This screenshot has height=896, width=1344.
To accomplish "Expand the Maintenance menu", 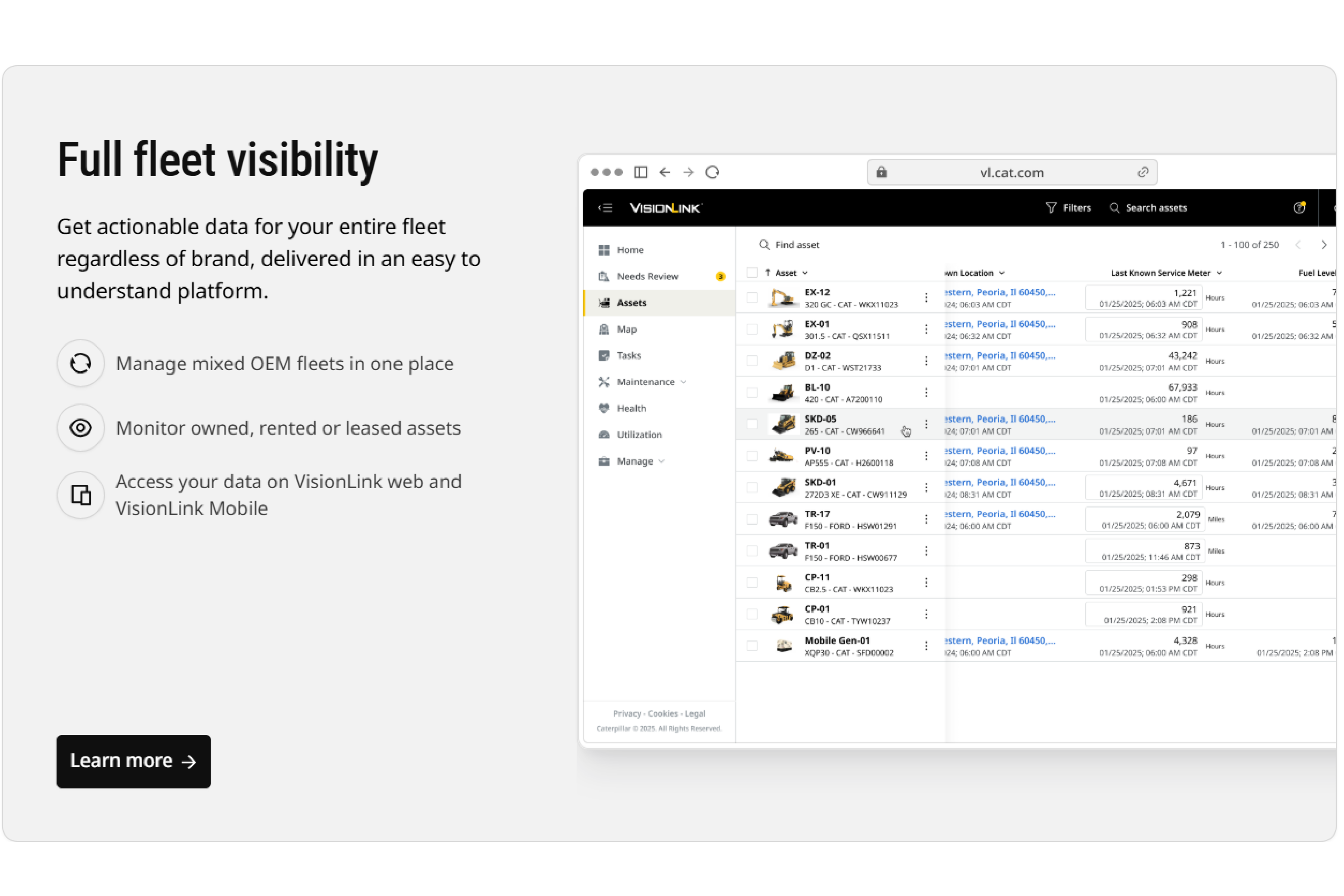I will (642, 382).
